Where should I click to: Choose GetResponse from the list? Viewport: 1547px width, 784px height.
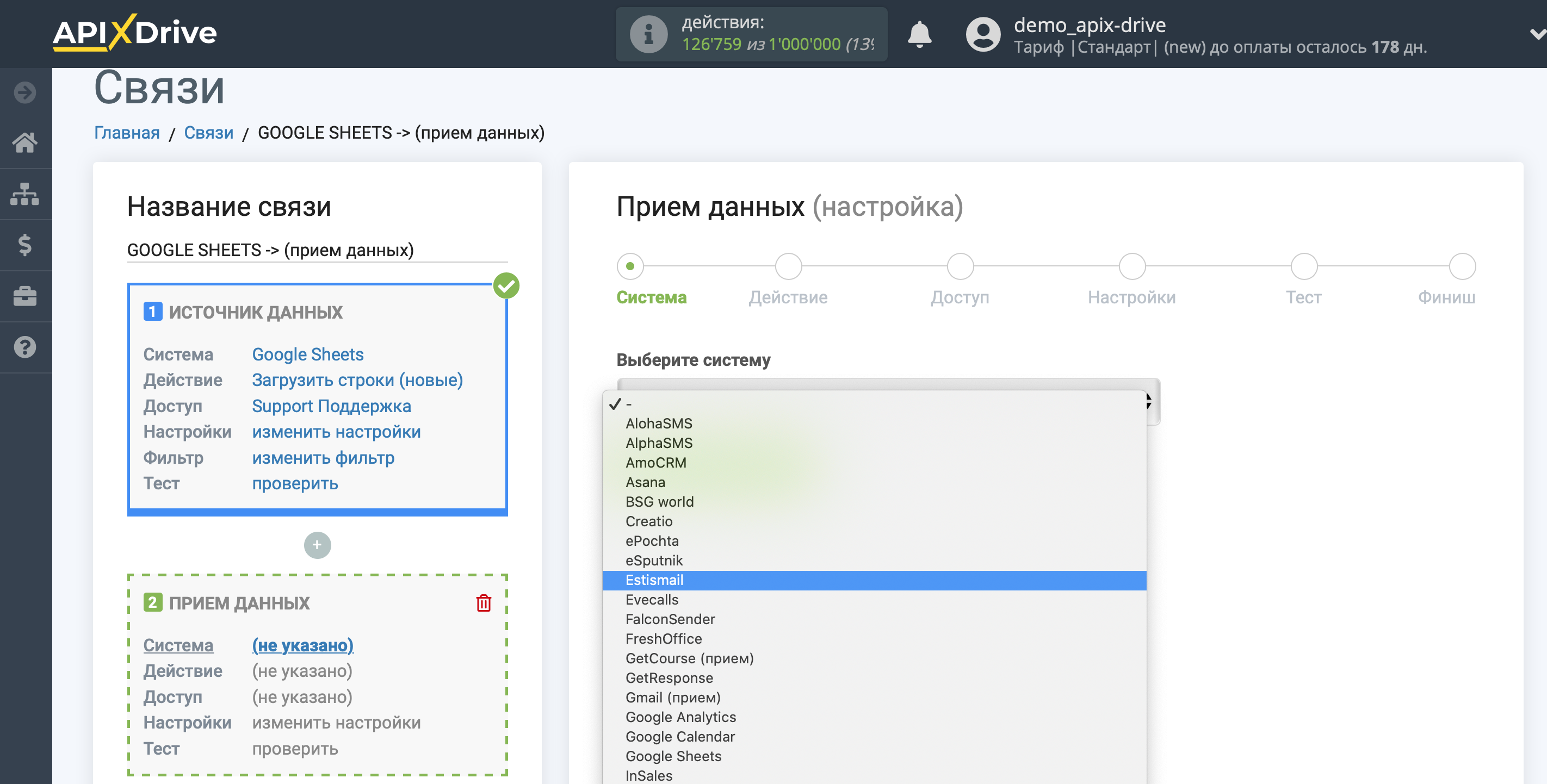(x=874, y=678)
